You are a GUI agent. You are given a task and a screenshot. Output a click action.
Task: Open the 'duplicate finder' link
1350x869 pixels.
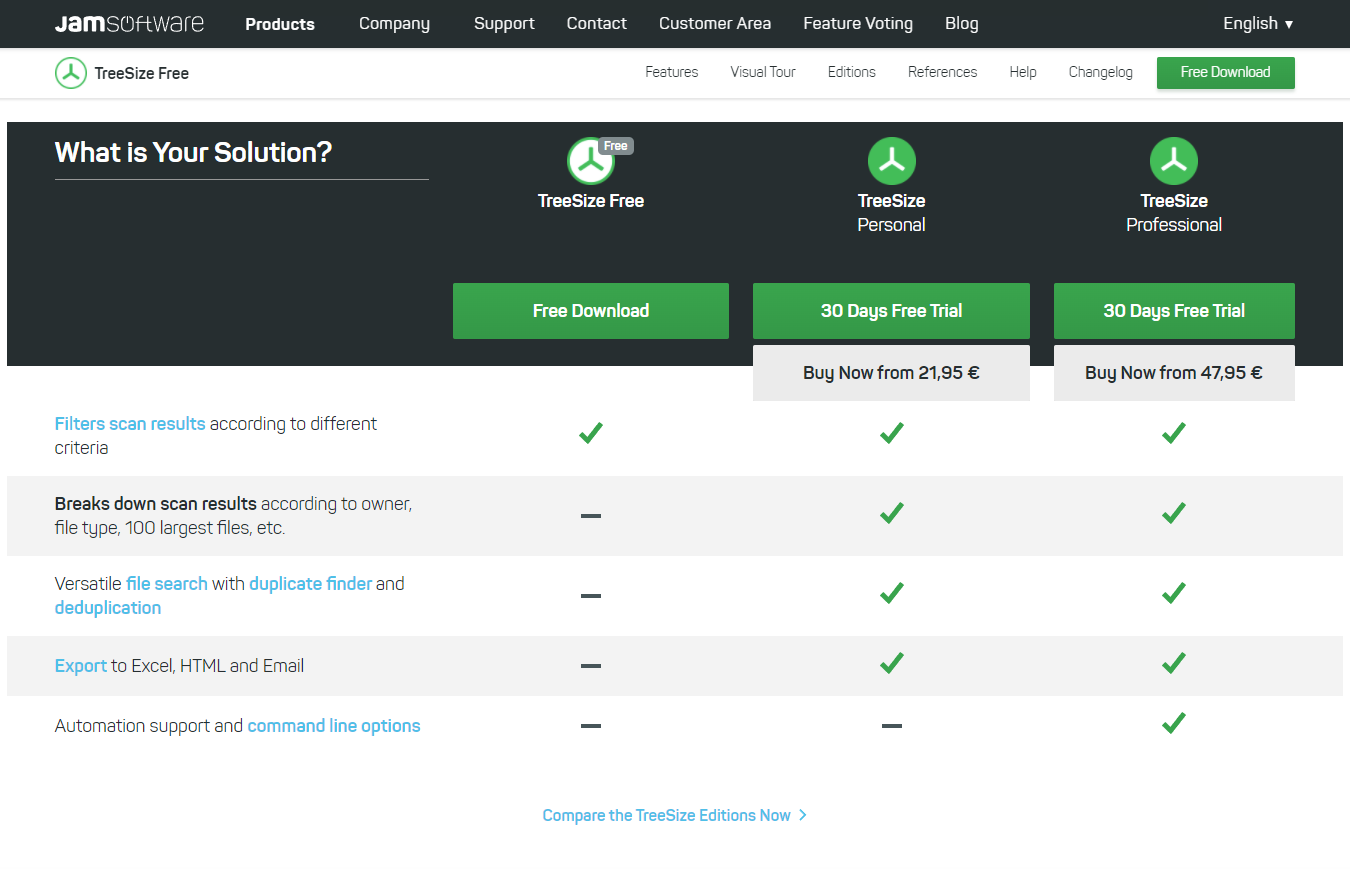[310, 584]
